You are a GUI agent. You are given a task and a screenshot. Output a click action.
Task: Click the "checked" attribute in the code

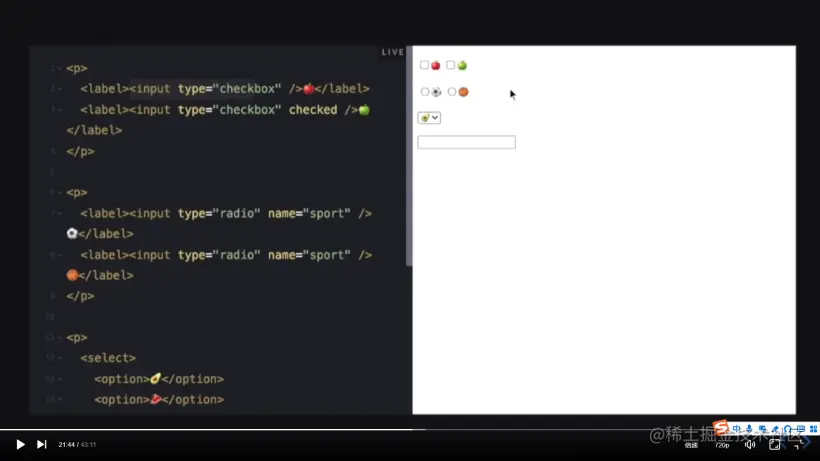(313, 110)
